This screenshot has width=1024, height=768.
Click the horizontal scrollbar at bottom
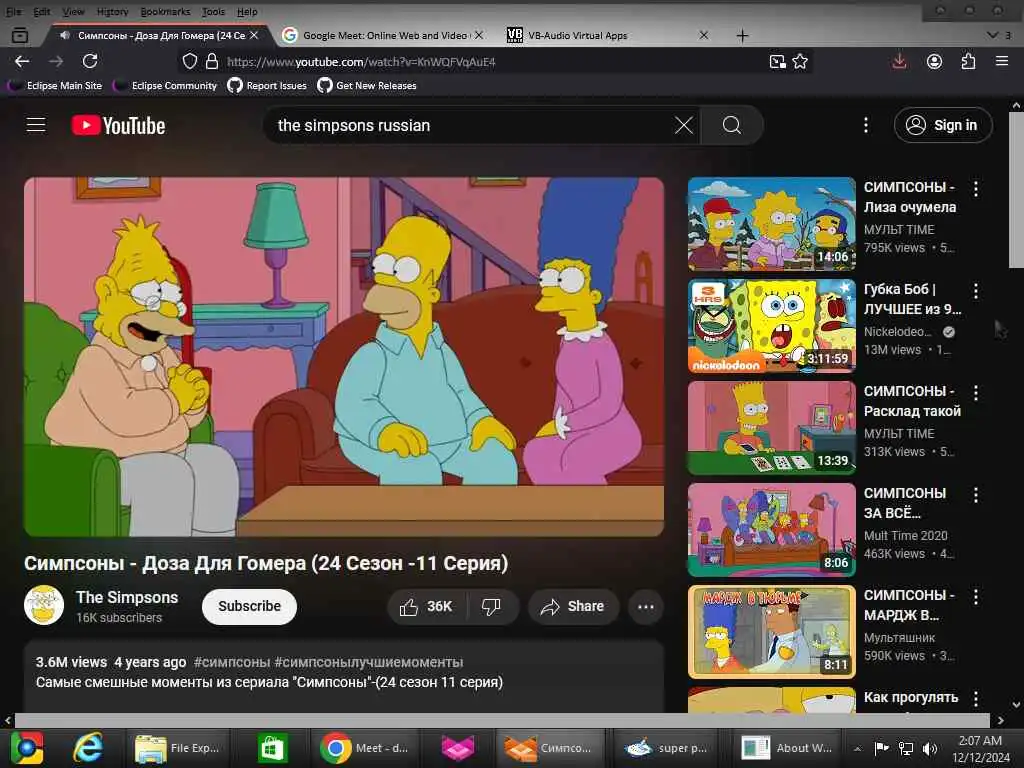pos(502,720)
